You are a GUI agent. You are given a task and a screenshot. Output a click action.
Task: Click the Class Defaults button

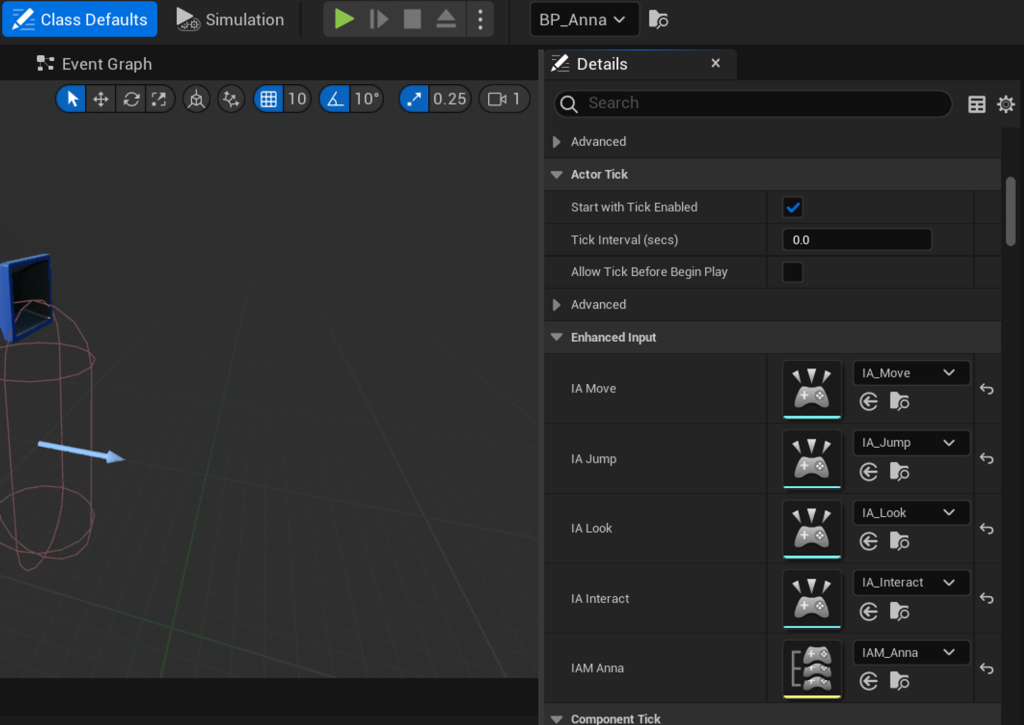(80, 19)
